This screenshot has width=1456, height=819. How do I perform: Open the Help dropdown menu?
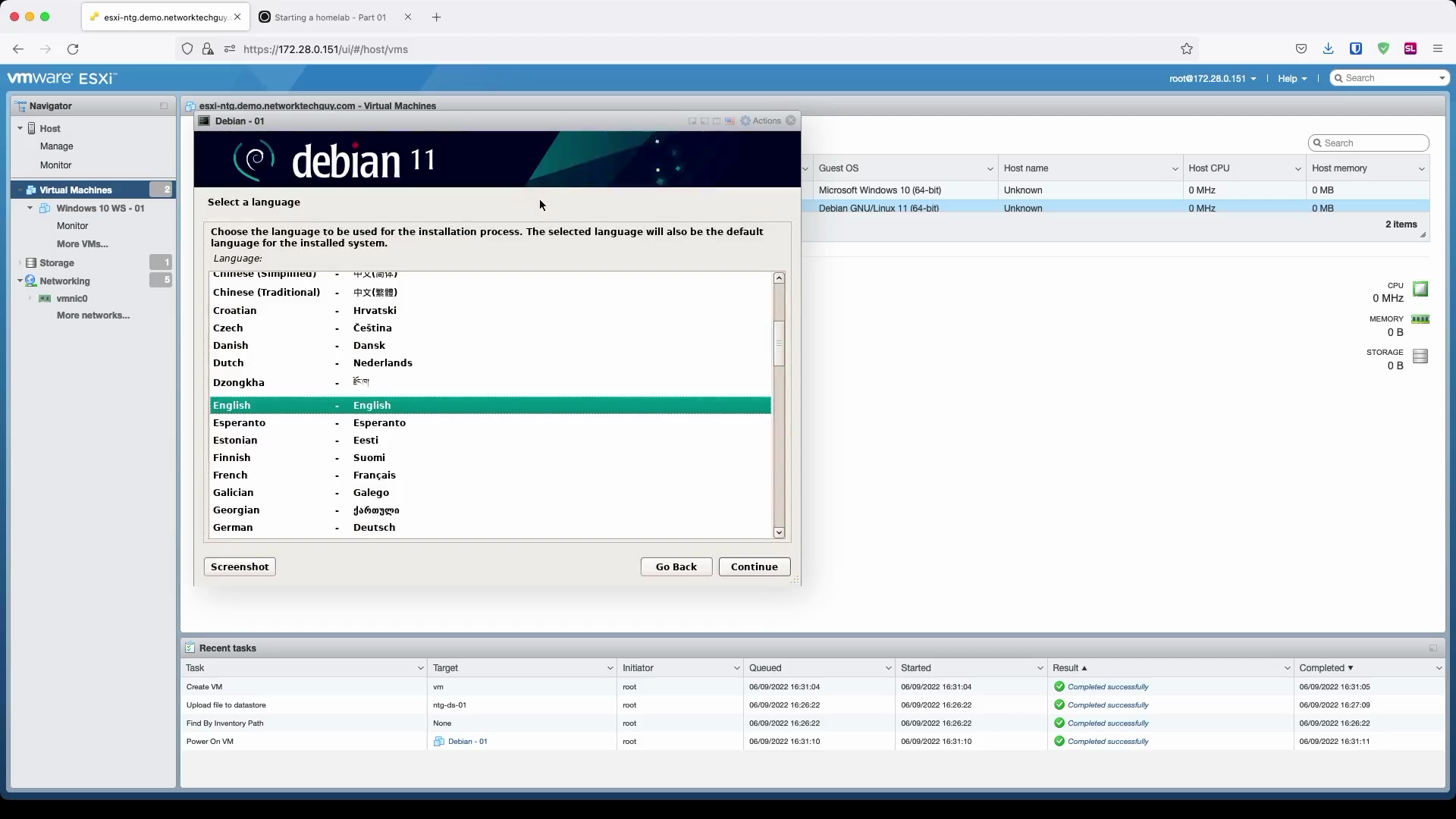(1292, 78)
